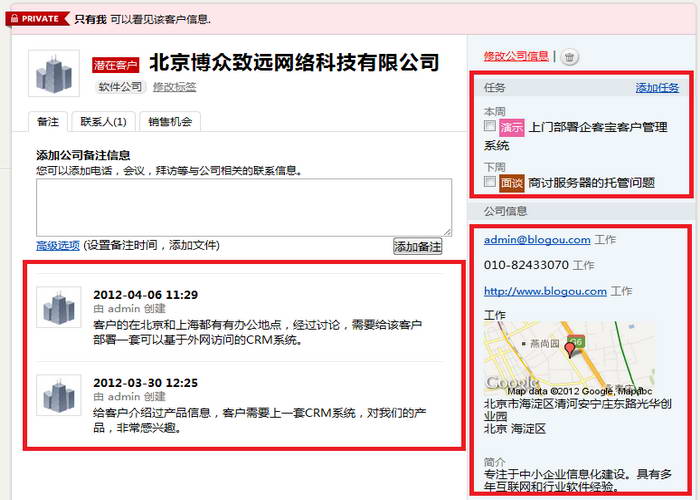Viewport: 700px width, 500px height.
Task: Click the 2012-03-30 12:25 note timestamp
Action: pos(146,383)
